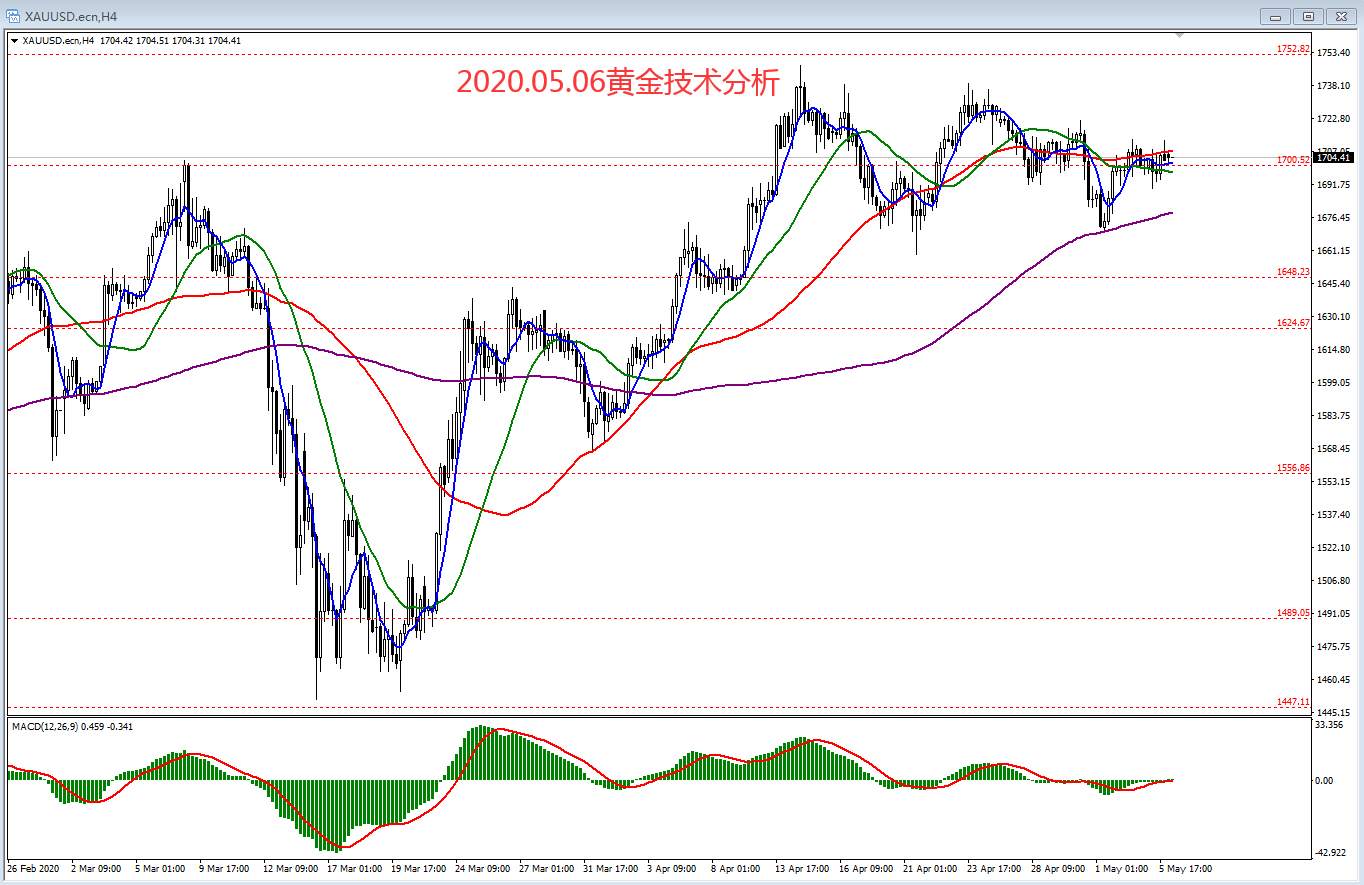Screen dimensions: 1364x885
Task: Click the price scale value 1599.05
Action: coord(1334,383)
